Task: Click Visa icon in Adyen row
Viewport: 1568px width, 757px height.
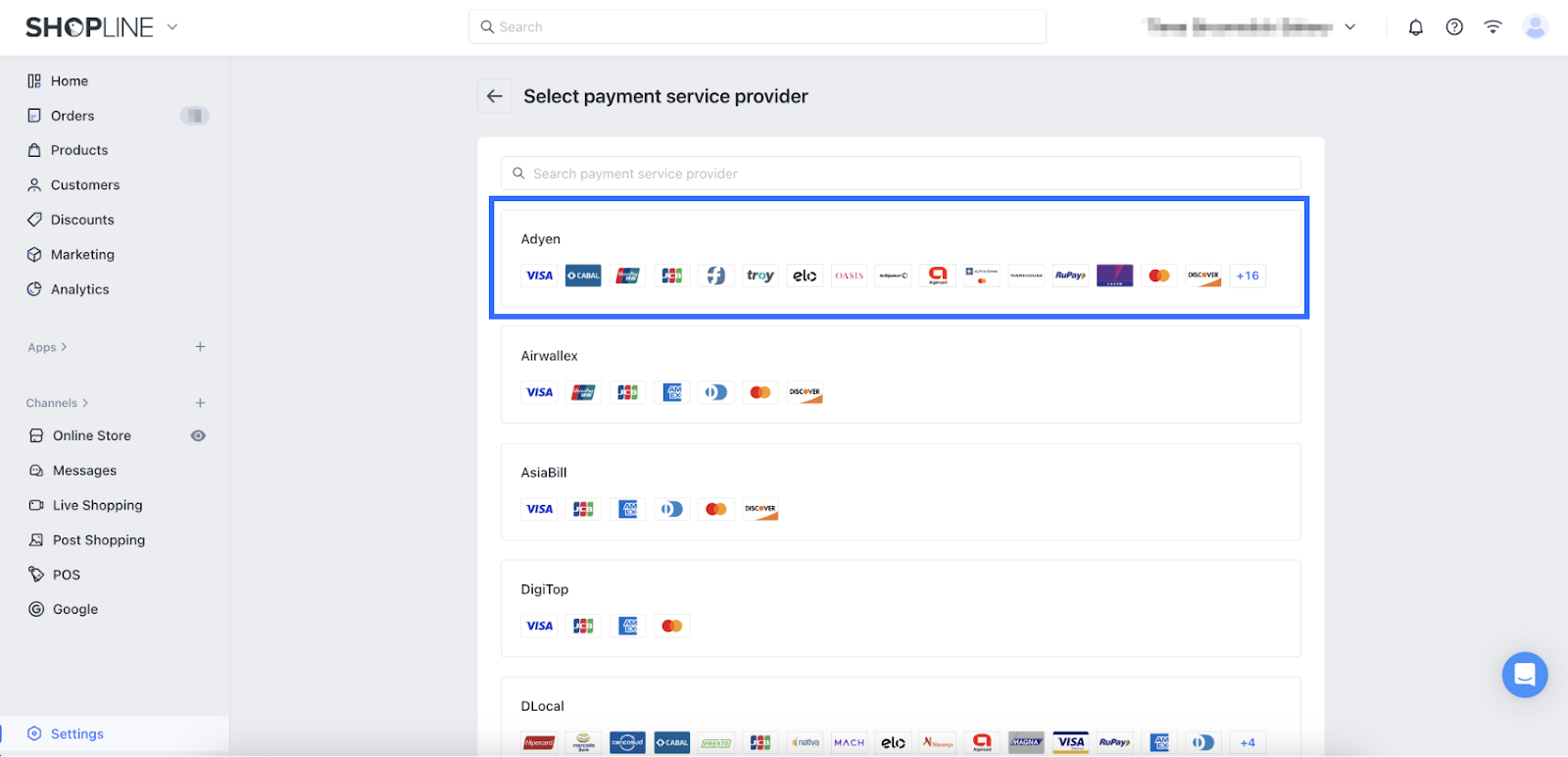Action: [539, 276]
